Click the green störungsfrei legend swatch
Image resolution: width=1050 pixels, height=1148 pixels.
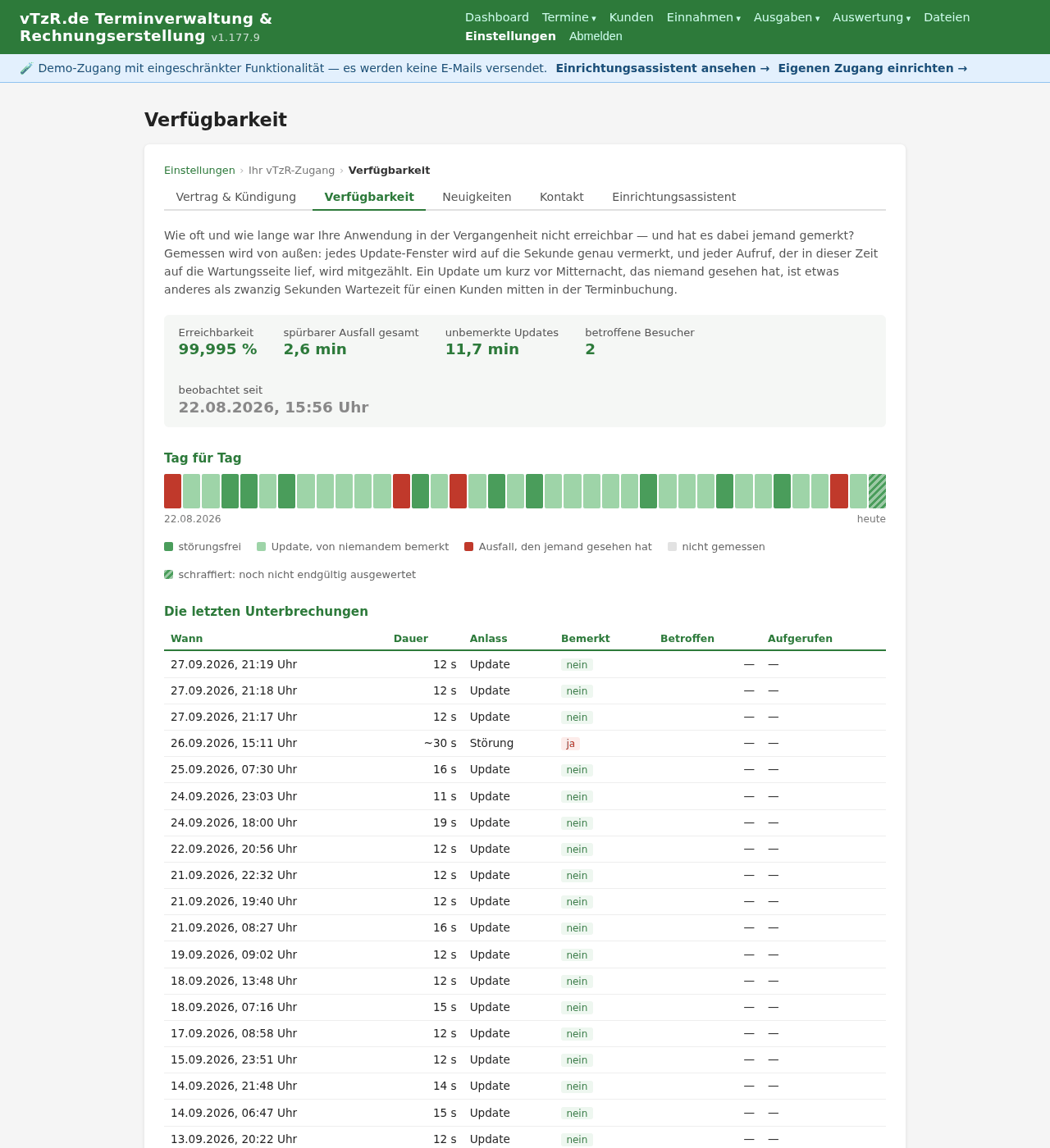pos(169,547)
